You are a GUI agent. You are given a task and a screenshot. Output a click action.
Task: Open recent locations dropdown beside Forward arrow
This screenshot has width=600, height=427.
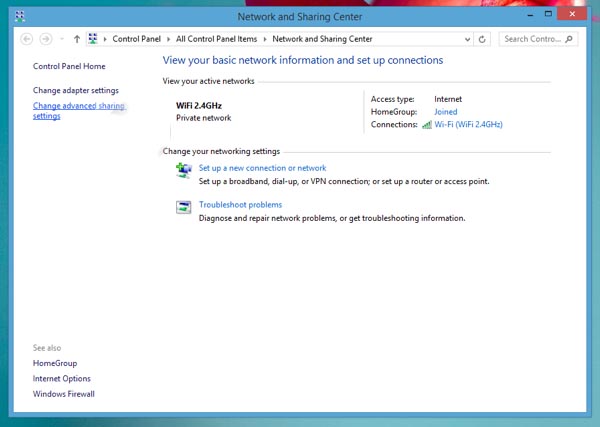click(61, 40)
